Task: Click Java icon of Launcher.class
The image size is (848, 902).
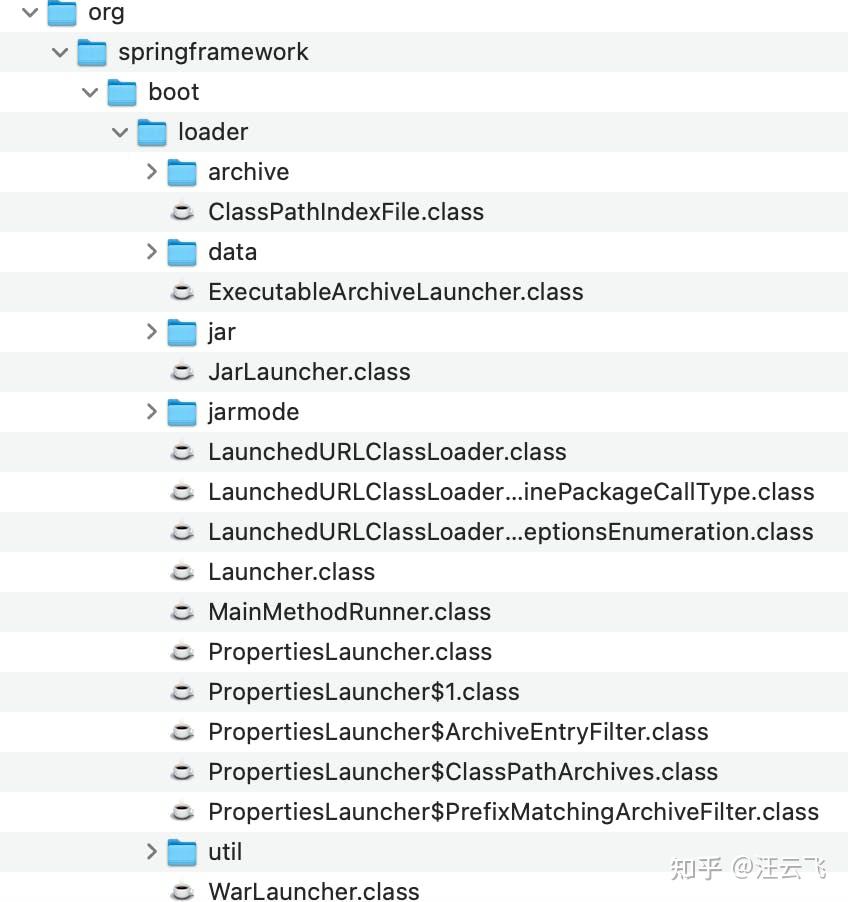Action: [x=182, y=572]
